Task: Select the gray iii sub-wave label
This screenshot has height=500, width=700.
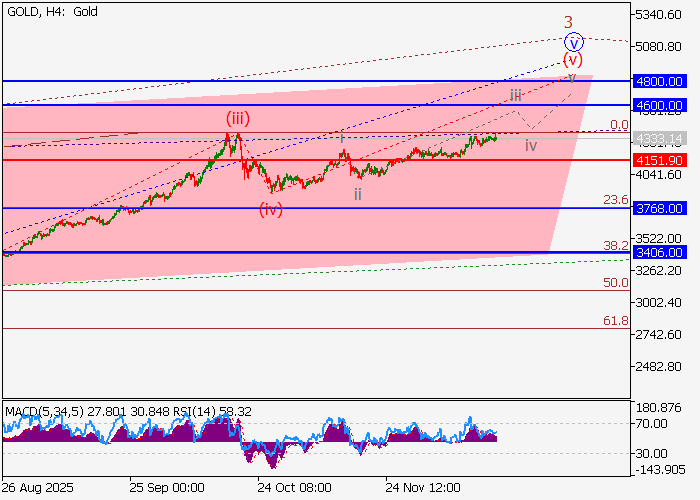Action: 515,95
